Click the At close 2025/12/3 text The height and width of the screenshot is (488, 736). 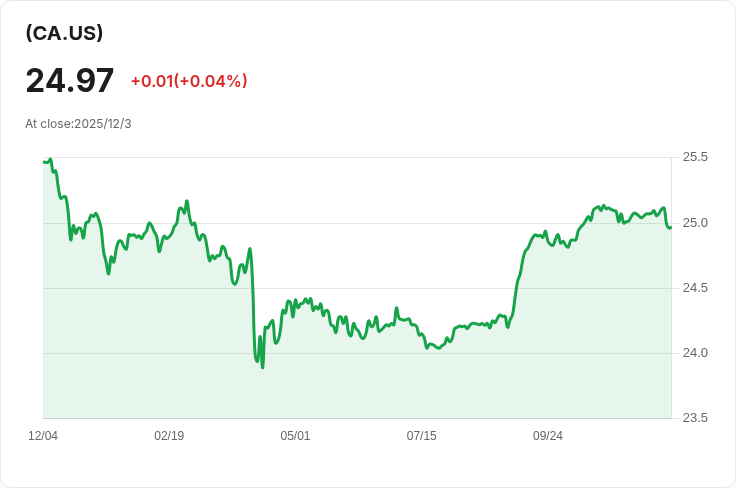coord(78,124)
